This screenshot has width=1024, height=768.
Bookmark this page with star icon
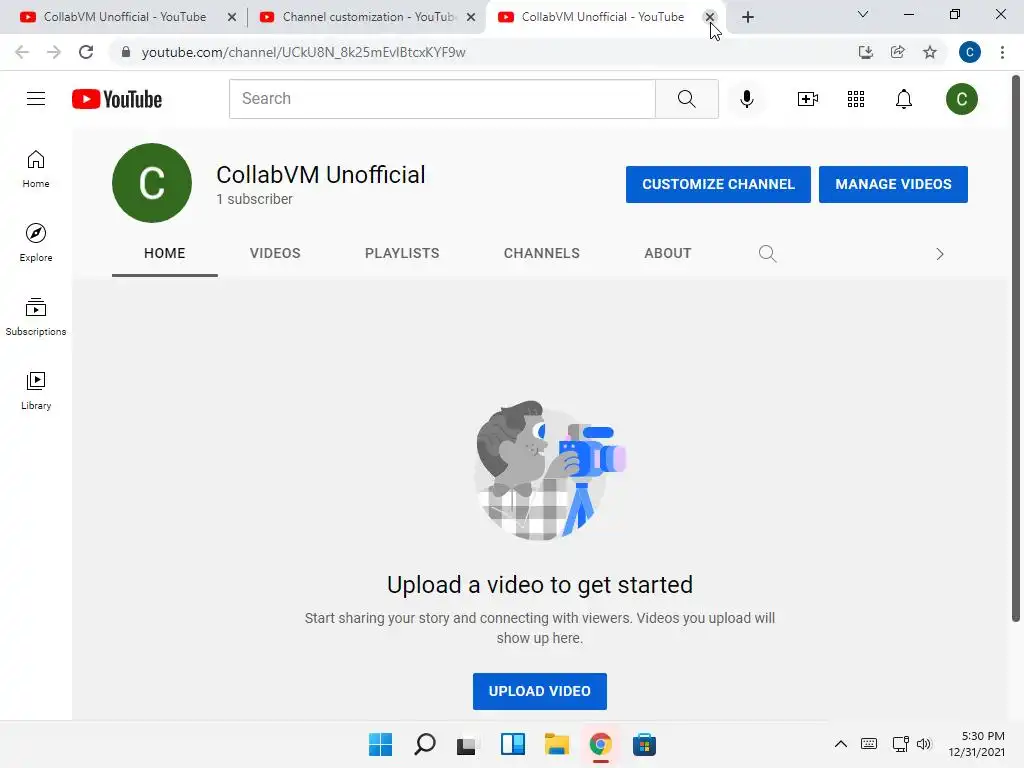point(930,52)
